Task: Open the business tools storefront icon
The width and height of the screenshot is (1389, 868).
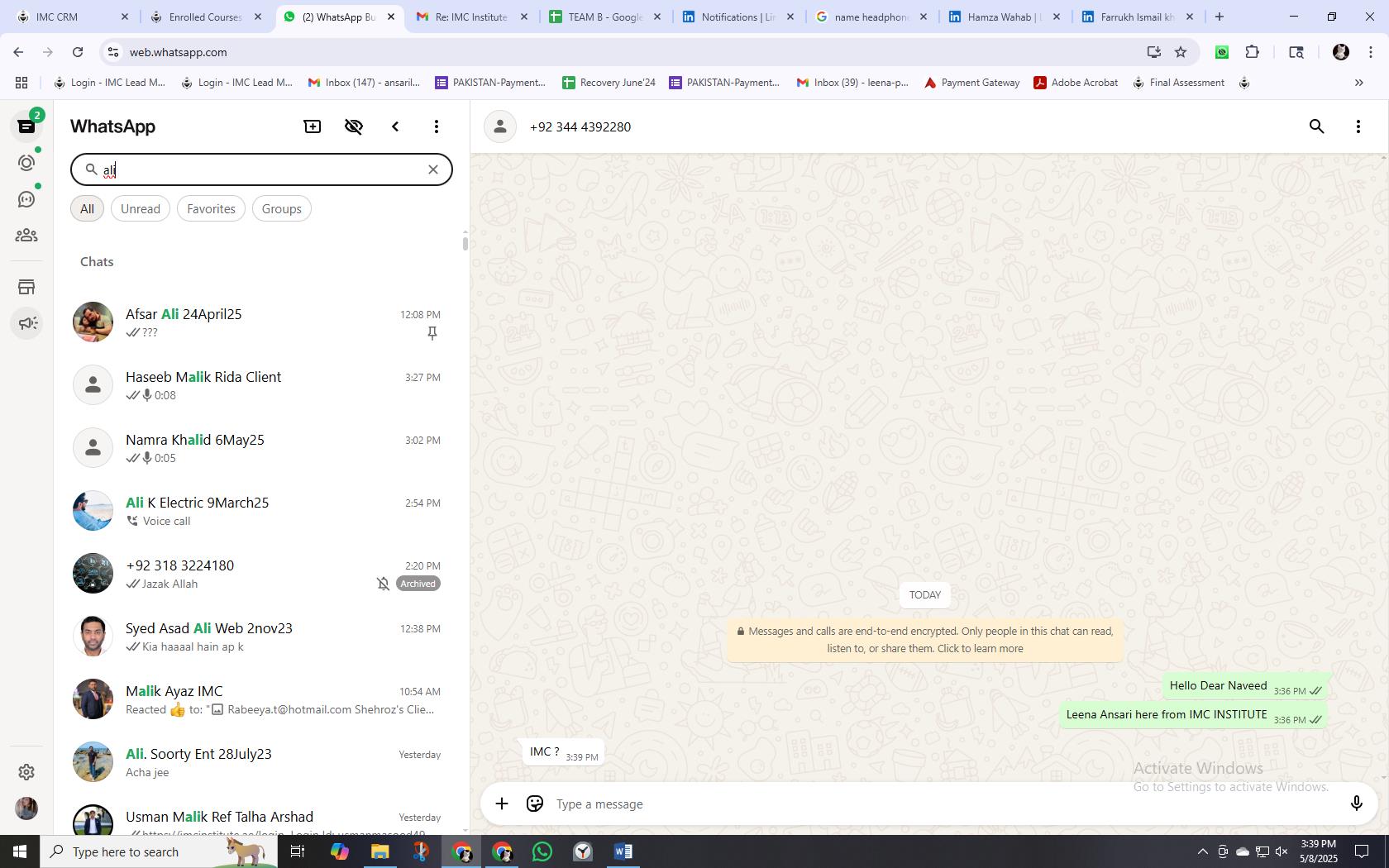Action: (x=26, y=287)
